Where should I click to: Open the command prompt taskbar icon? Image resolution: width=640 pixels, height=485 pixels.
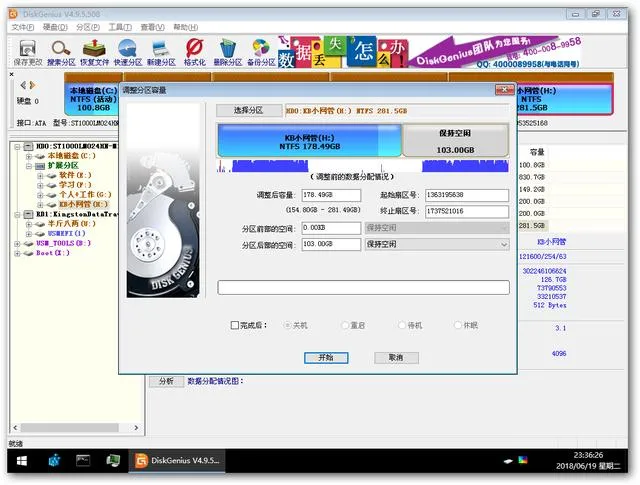coord(83,461)
